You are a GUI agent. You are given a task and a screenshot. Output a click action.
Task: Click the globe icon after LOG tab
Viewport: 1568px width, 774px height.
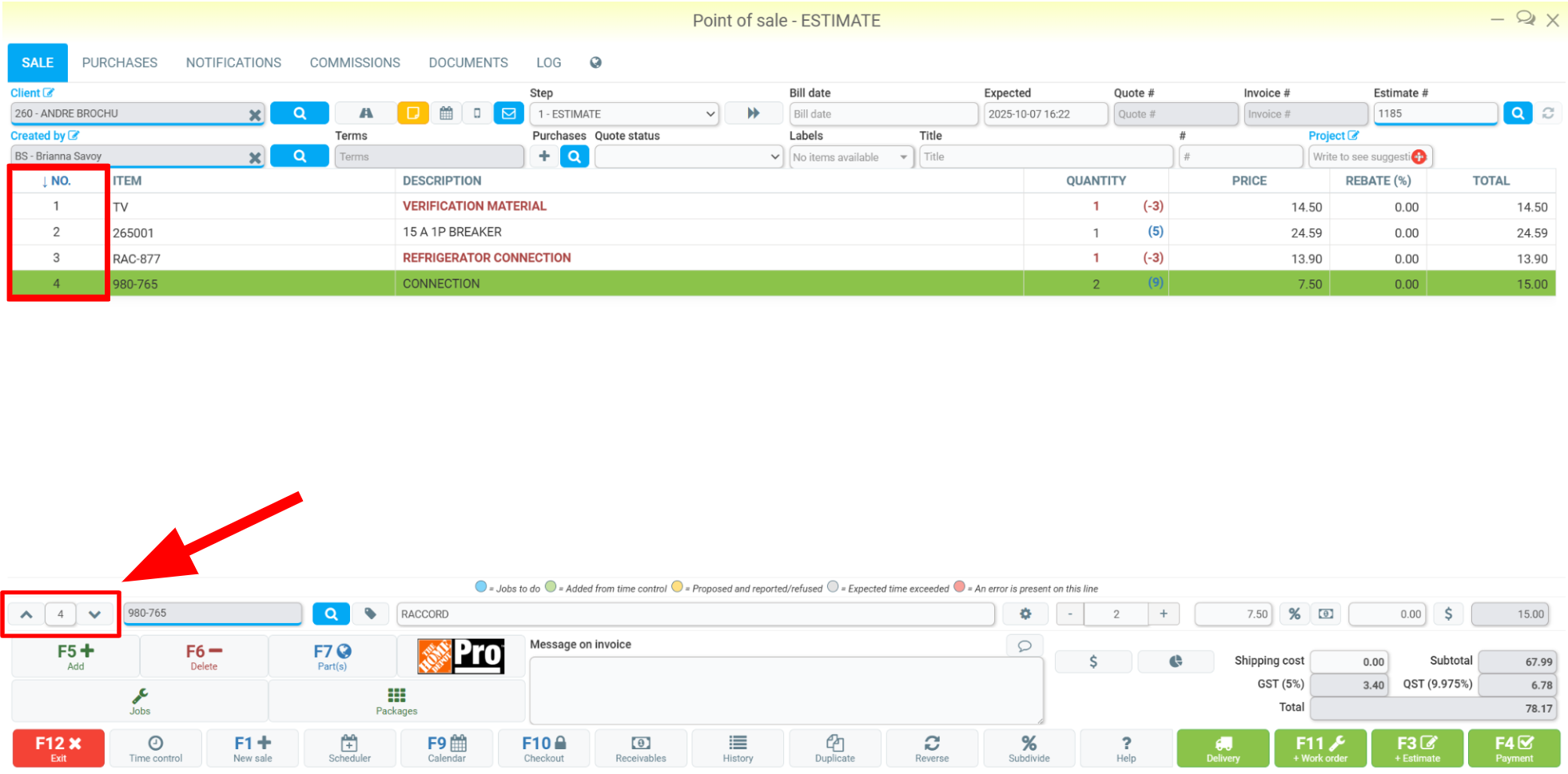595,62
